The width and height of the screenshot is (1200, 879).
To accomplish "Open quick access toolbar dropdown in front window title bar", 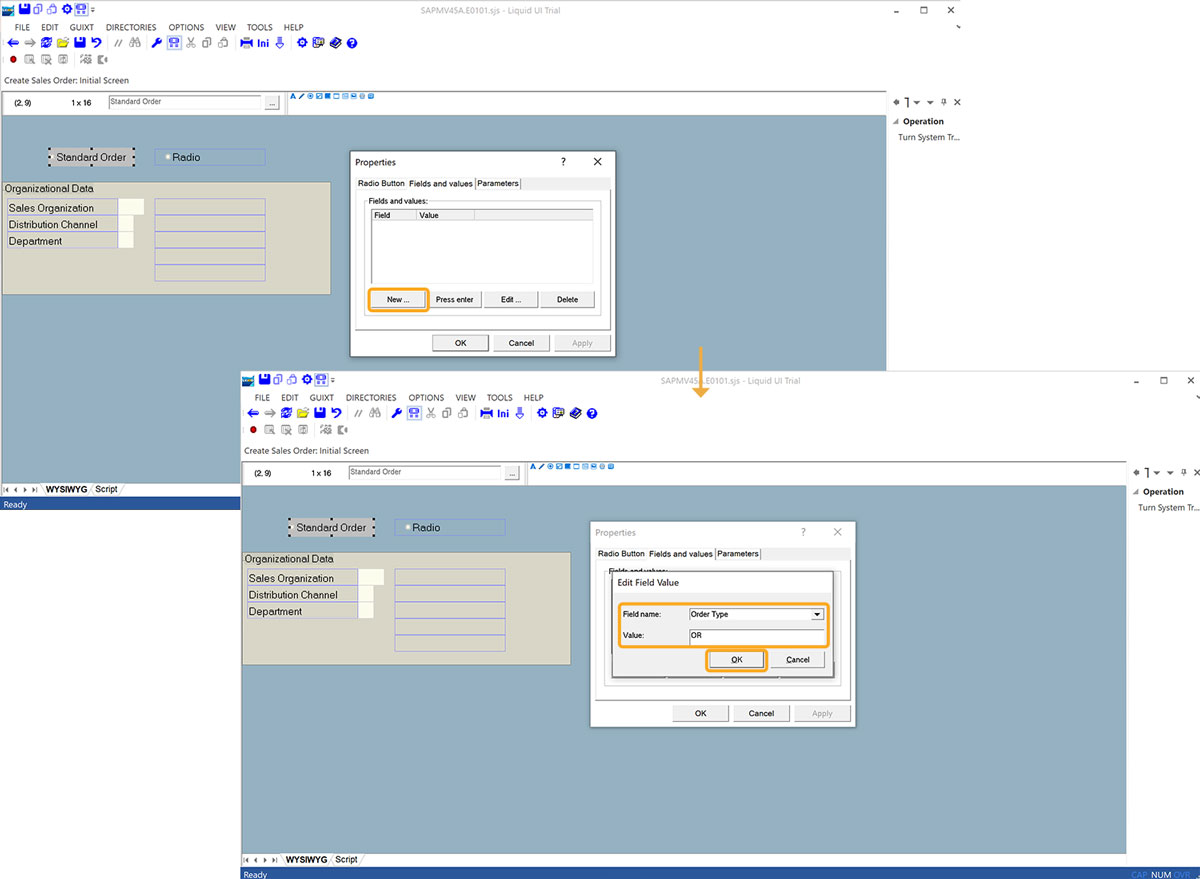I will [332, 381].
